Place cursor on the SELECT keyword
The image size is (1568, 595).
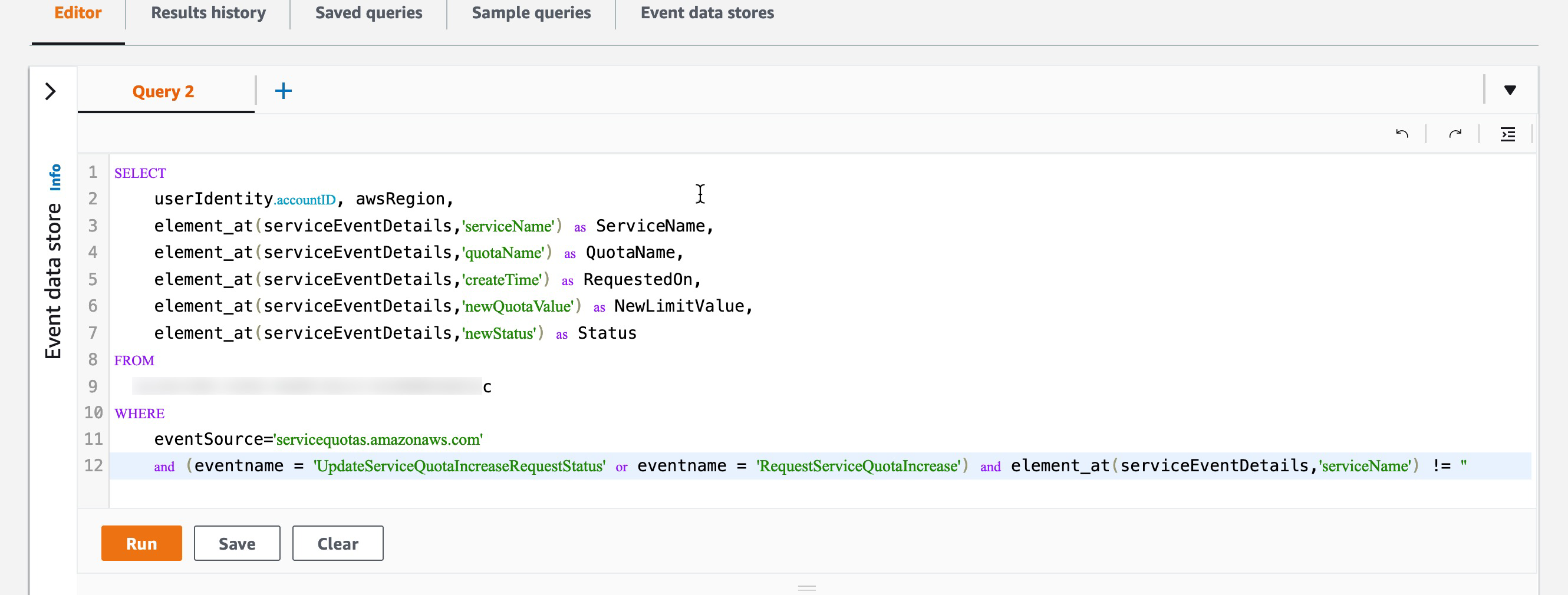coord(139,173)
